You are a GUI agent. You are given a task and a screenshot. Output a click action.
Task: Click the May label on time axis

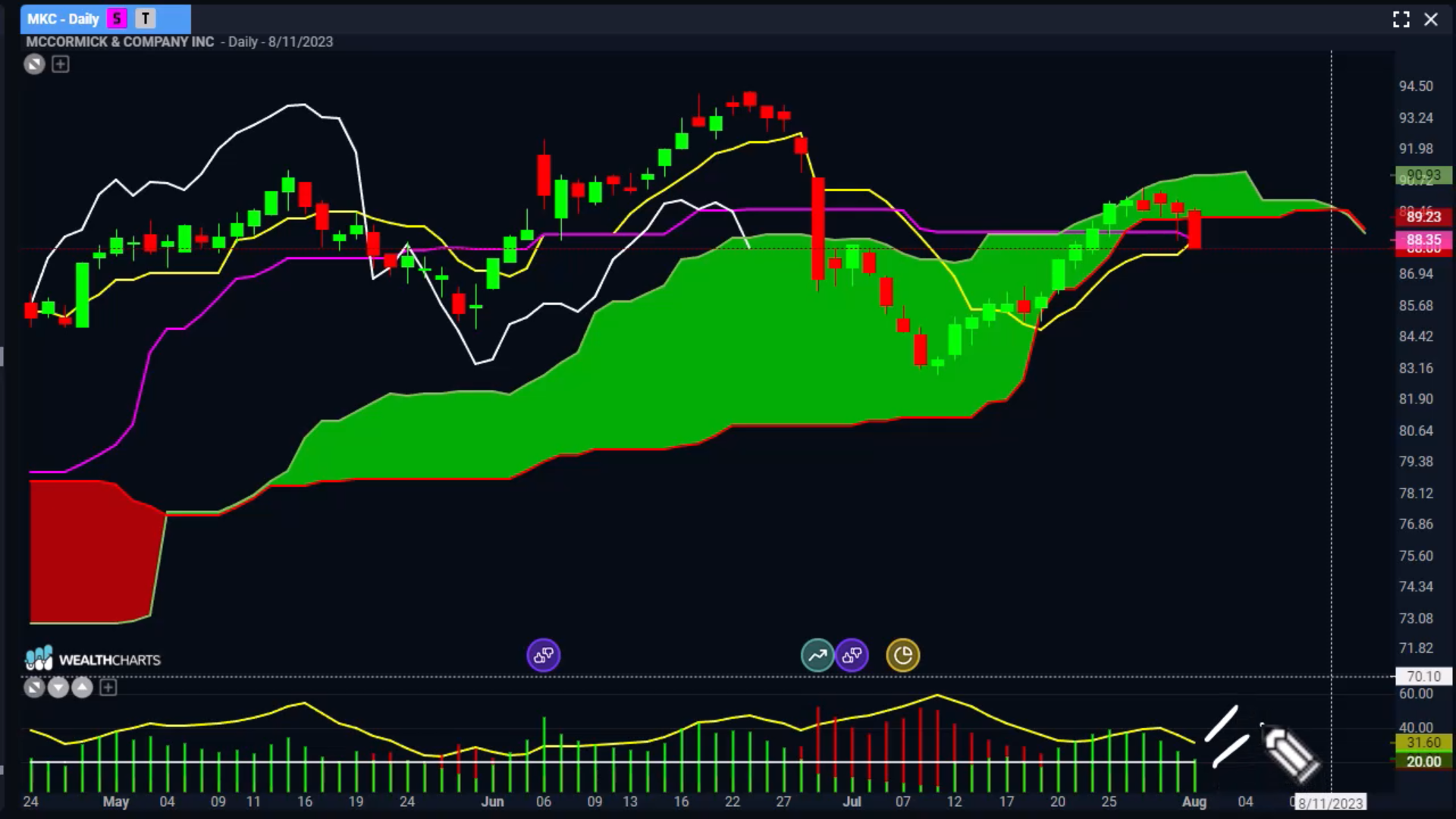116,802
